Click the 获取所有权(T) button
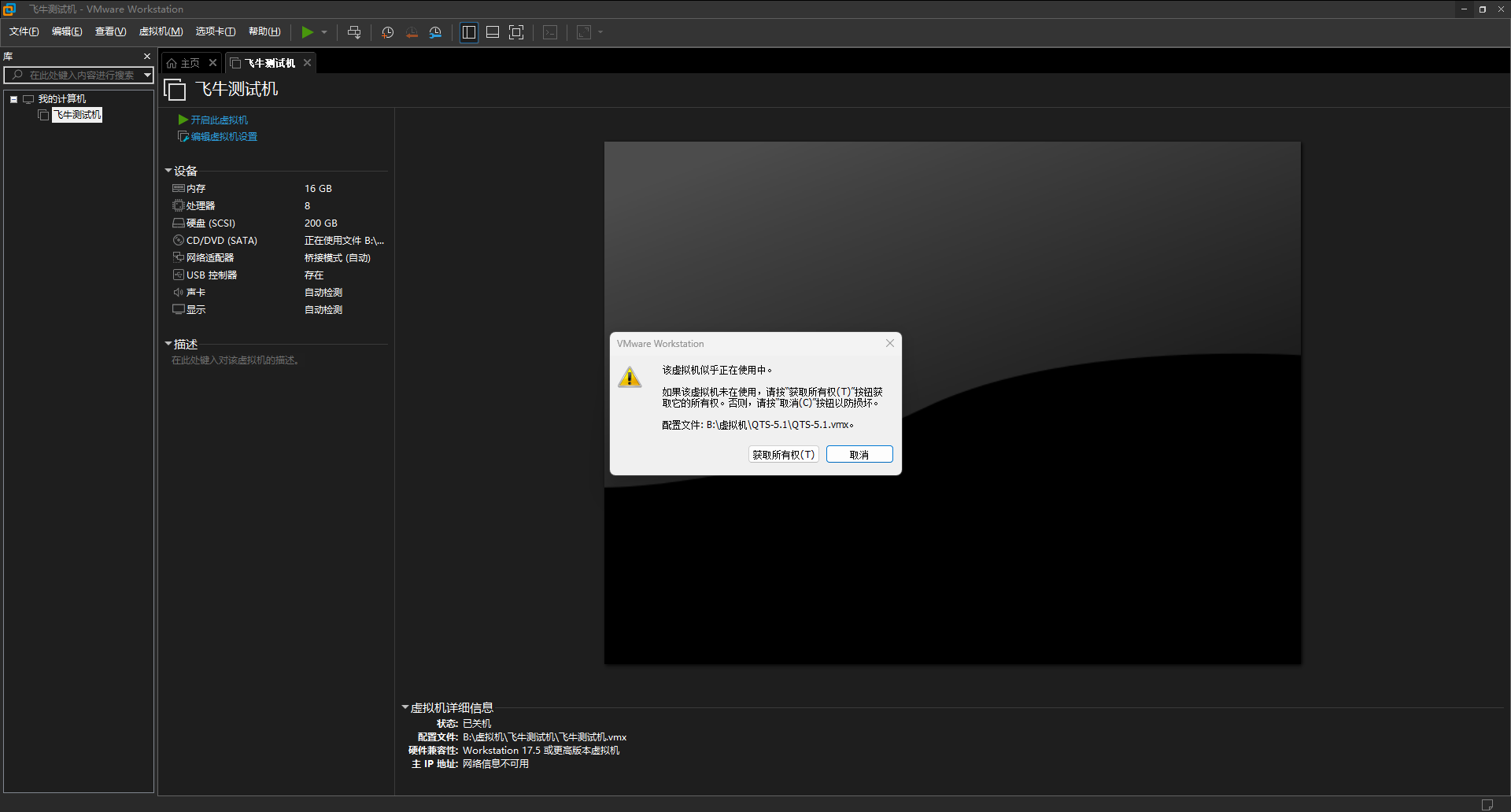Image resolution: width=1511 pixels, height=812 pixels. tap(783, 455)
